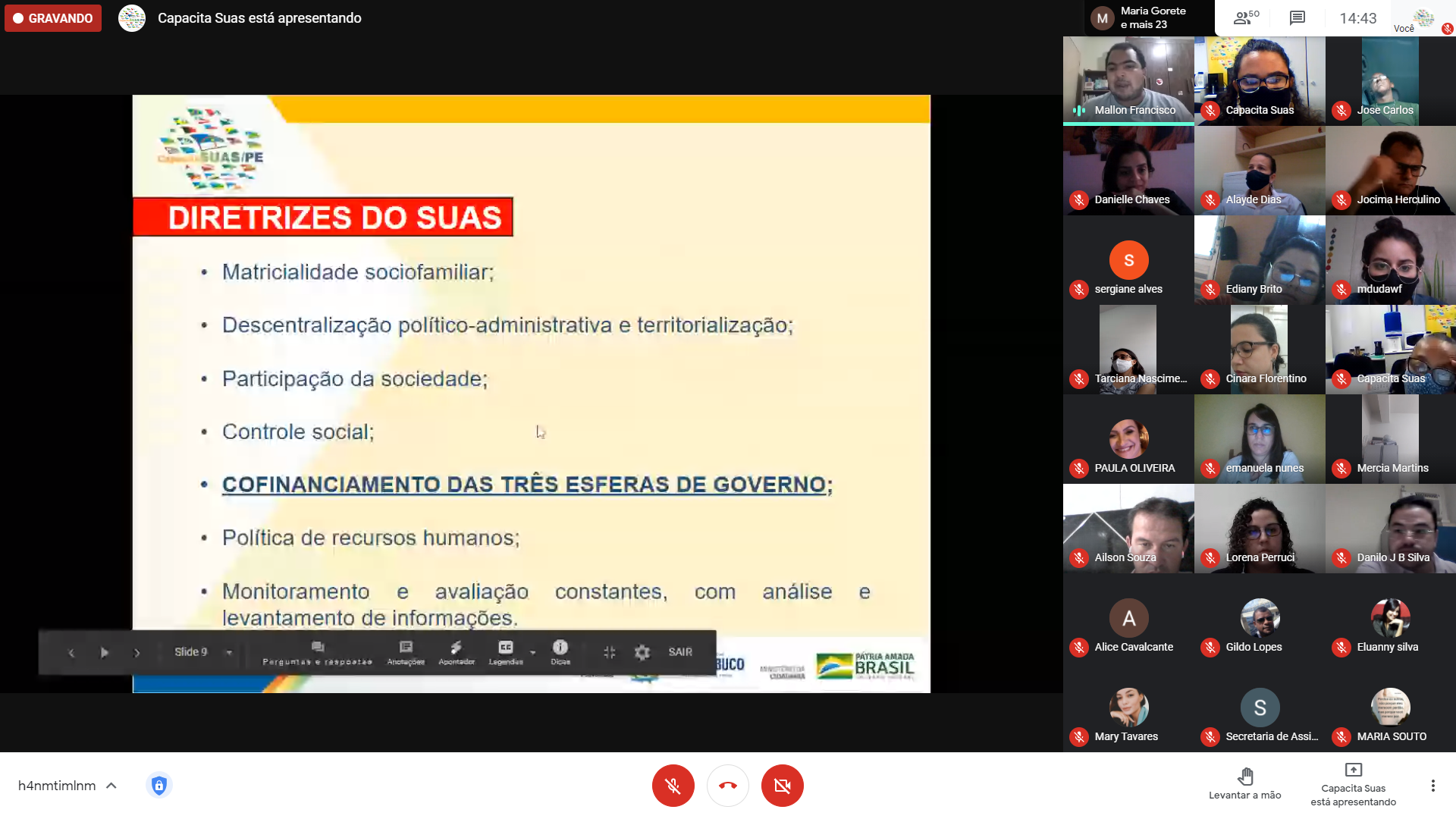Viewport: 1456px width, 819px height.
Task: Hang up the call
Action: 727,786
